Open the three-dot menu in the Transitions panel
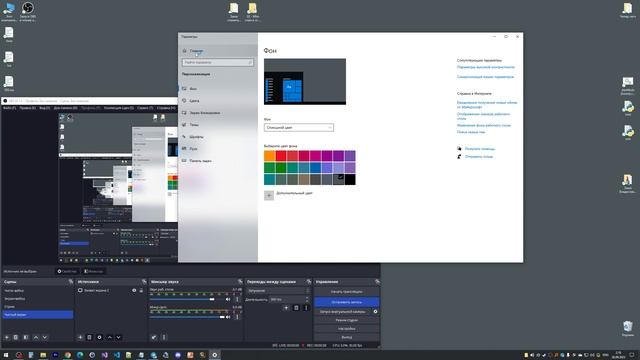Viewport: 640px width, 360px height. click(306, 308)
